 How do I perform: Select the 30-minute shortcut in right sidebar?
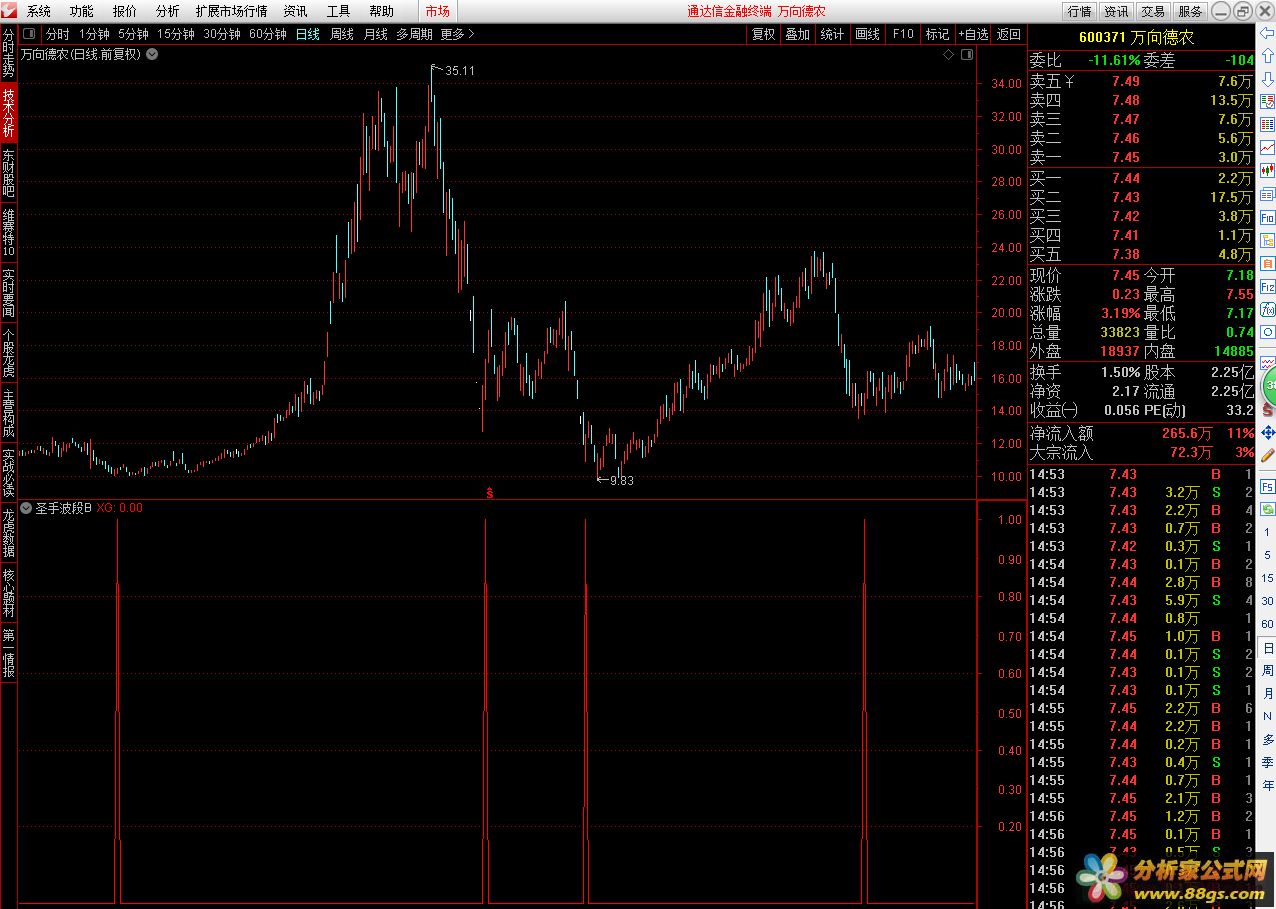point(1267,601)
